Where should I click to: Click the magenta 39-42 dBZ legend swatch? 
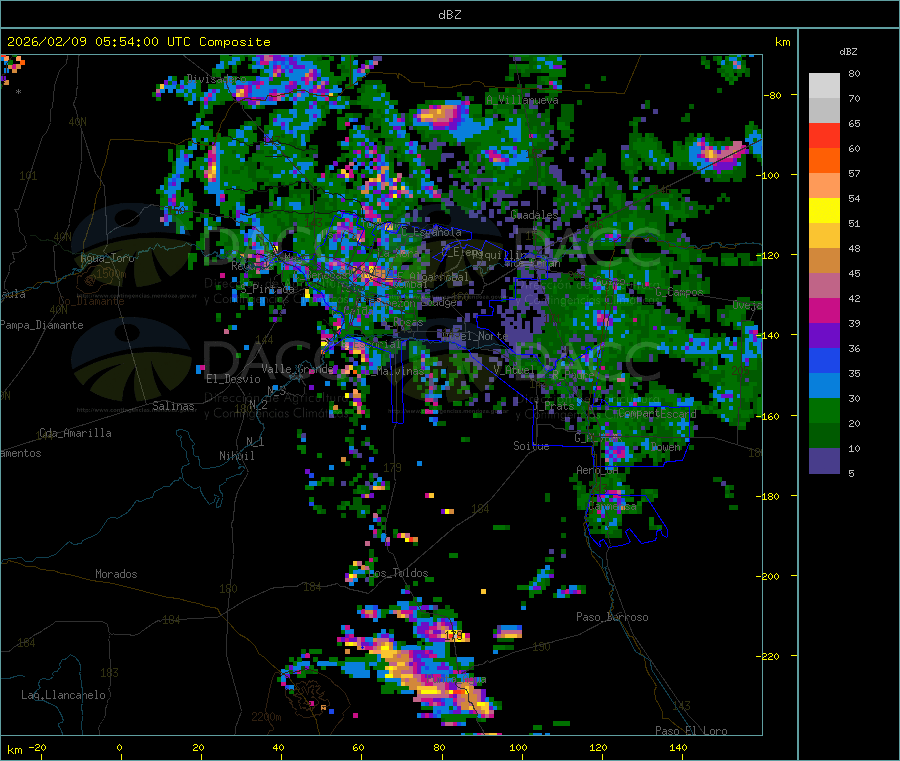[x=824, y=311]
